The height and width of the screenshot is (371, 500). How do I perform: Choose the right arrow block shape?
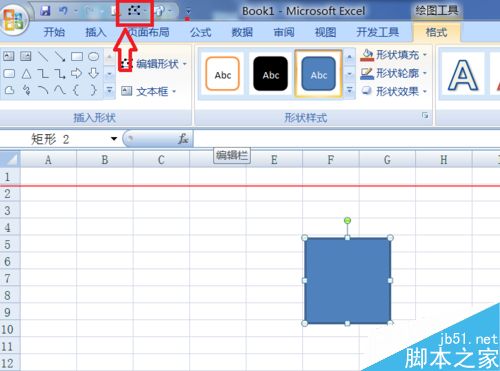point(77,73)
